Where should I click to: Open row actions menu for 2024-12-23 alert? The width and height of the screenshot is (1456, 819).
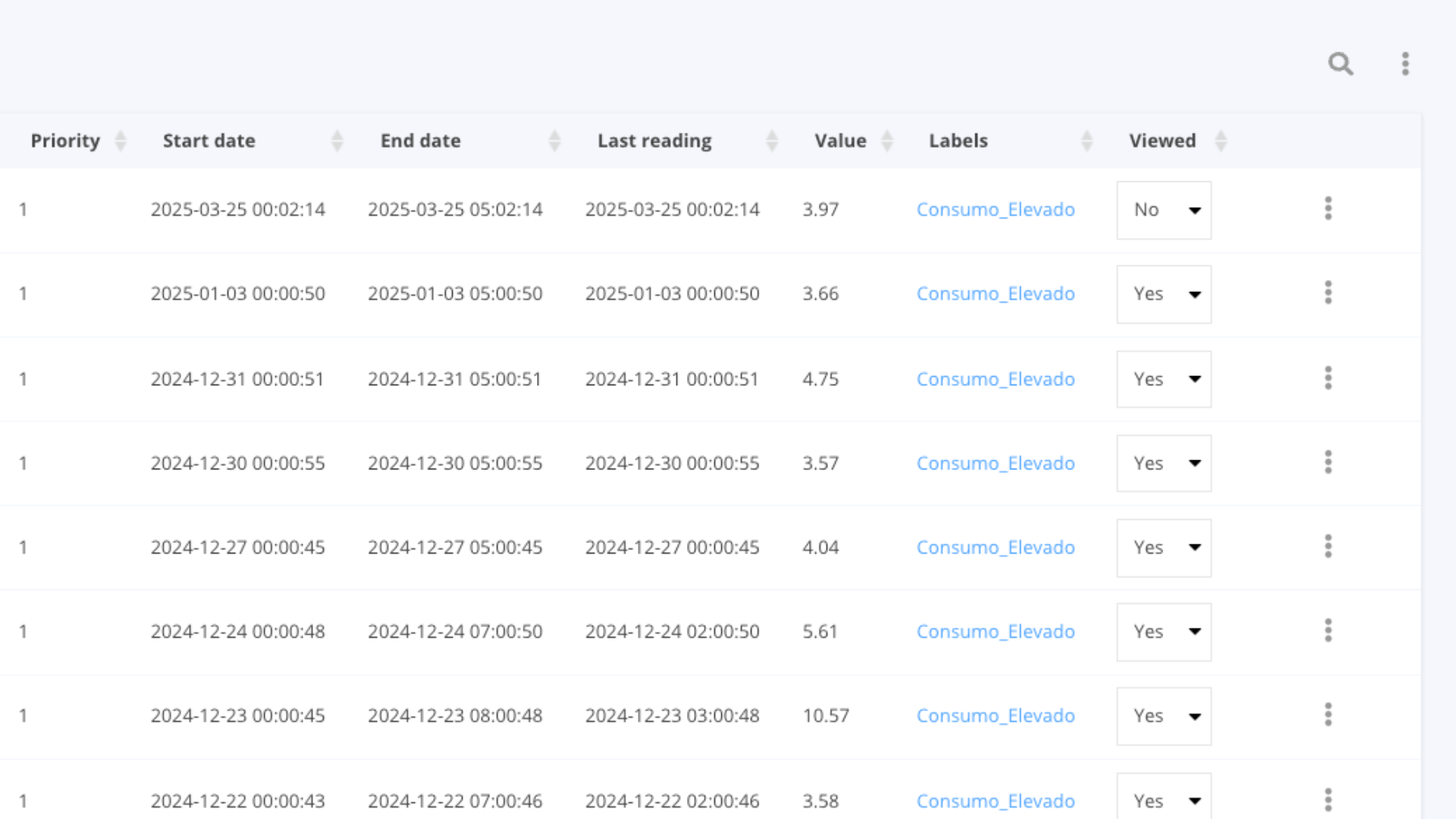tap(1328, 714)
